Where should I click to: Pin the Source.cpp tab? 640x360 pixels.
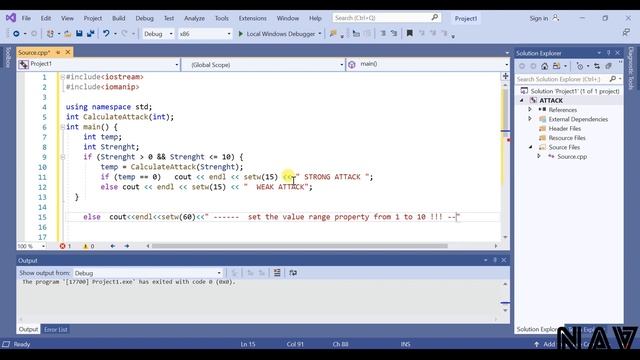tap(58, 52)
